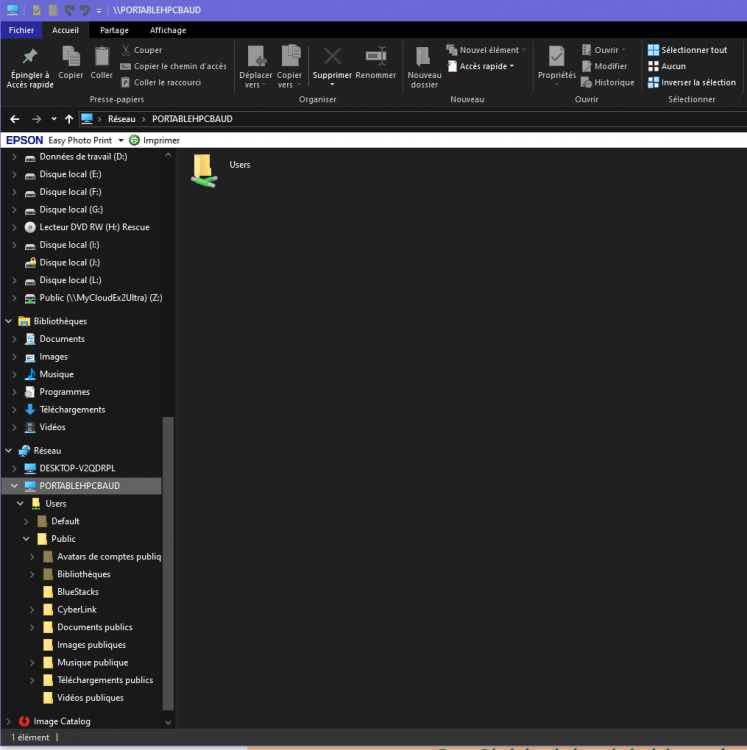Viewport: 747px width, 750px height.
Task: Click the Historique ribbon button
Action: click(608, 82)
